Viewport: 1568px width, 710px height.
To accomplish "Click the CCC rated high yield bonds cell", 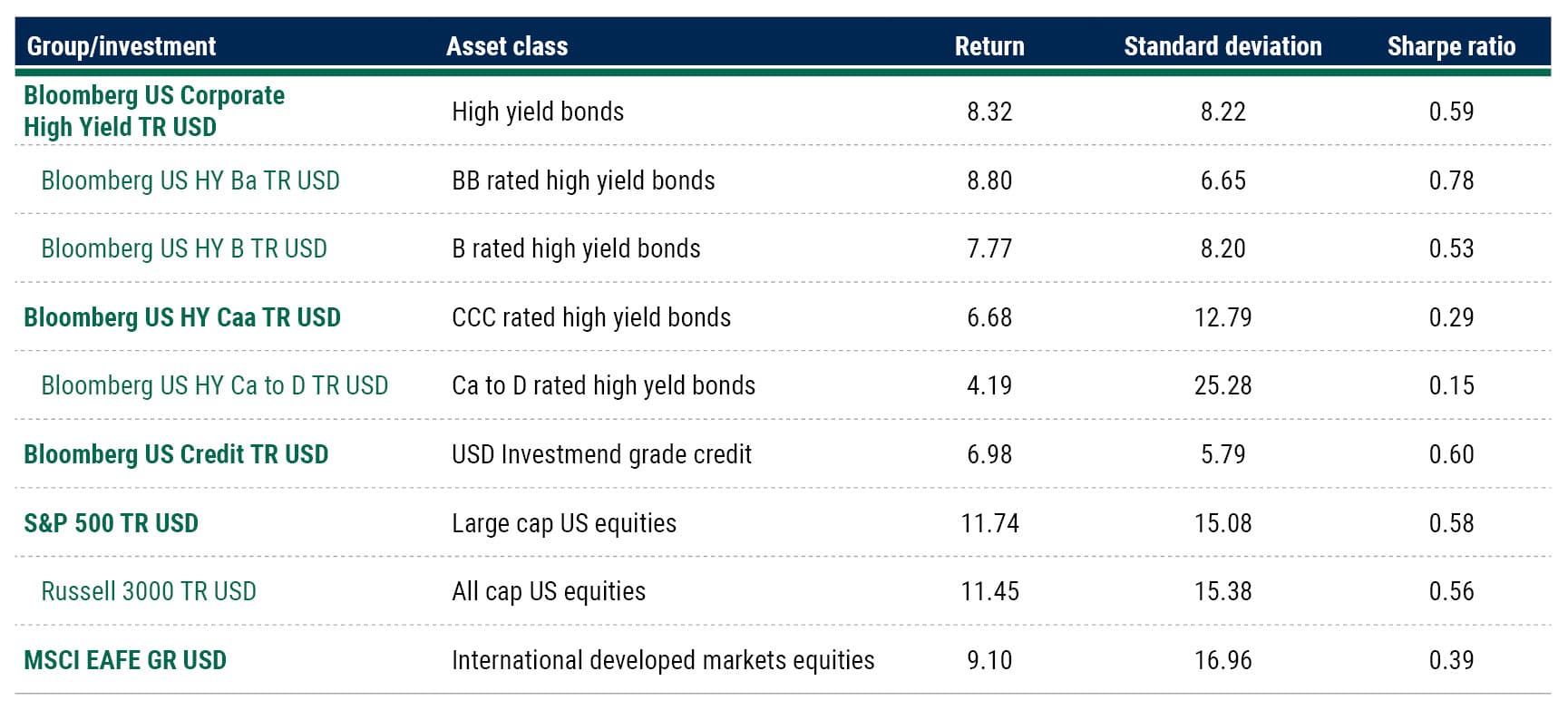I will [591, 317].
